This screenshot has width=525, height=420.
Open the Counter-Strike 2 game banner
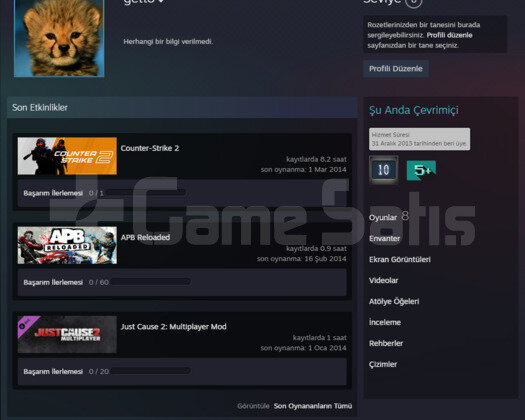click(67, 156)
